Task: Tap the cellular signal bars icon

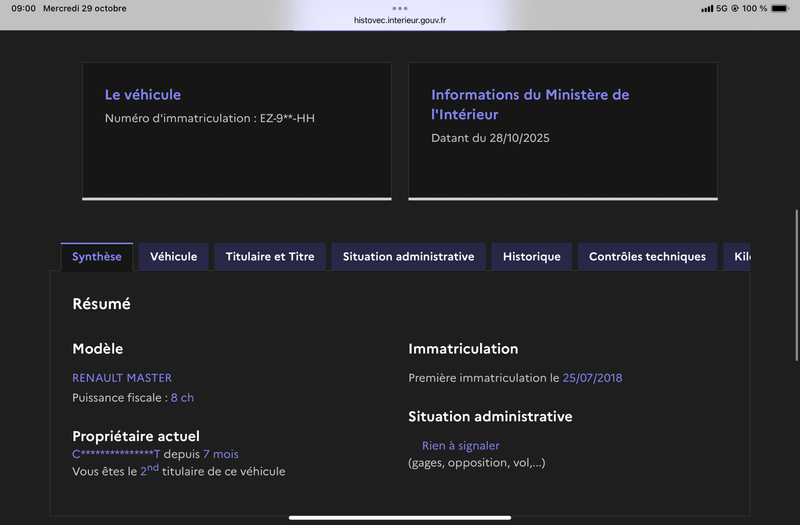Action: point(707,8)
